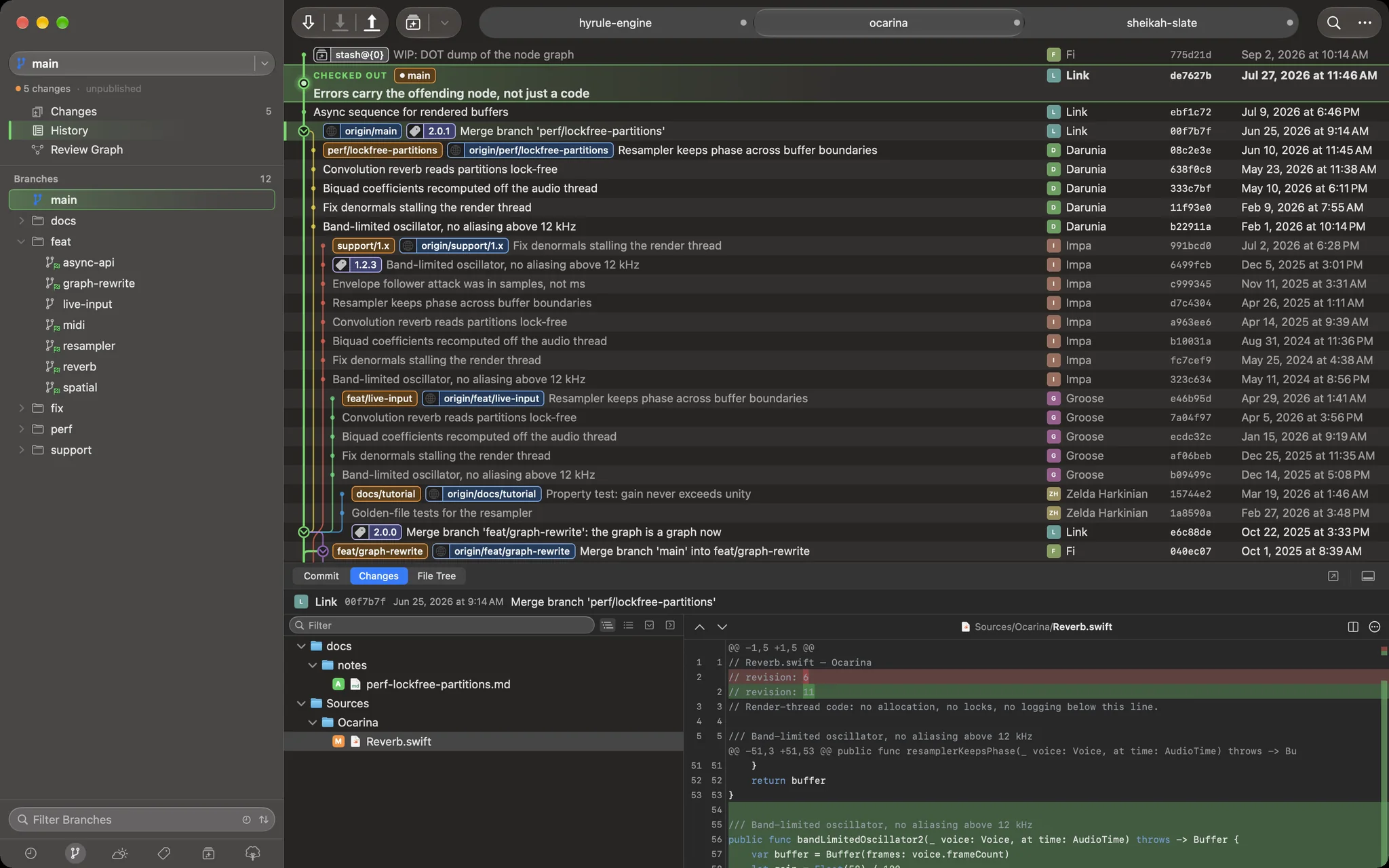The image size is (1389, 868).
Task: Open stashes icon in sidebar footer
Action: [x=208, y=853]
